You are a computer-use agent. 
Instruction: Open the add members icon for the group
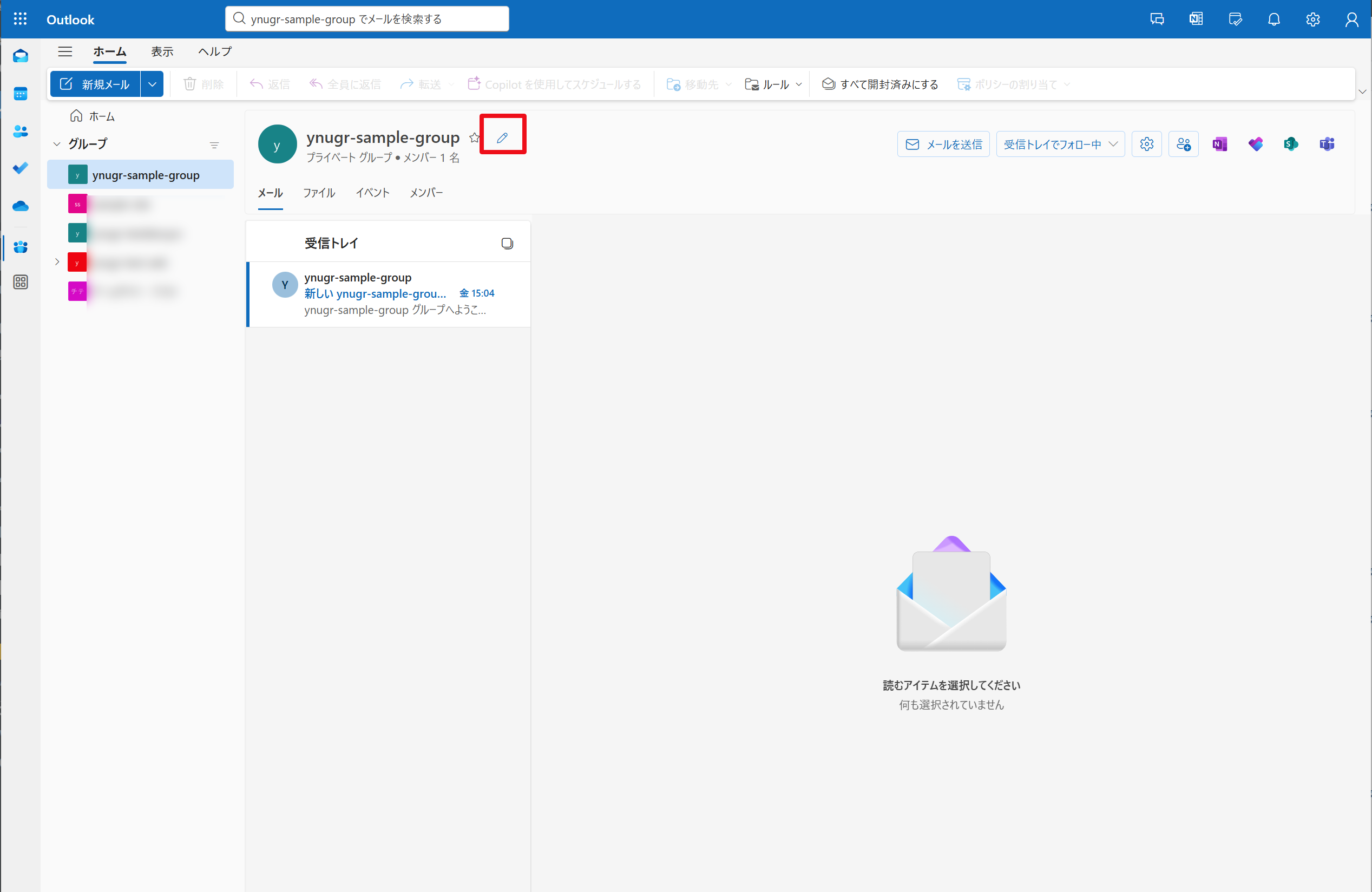(x=1184, y=143)
